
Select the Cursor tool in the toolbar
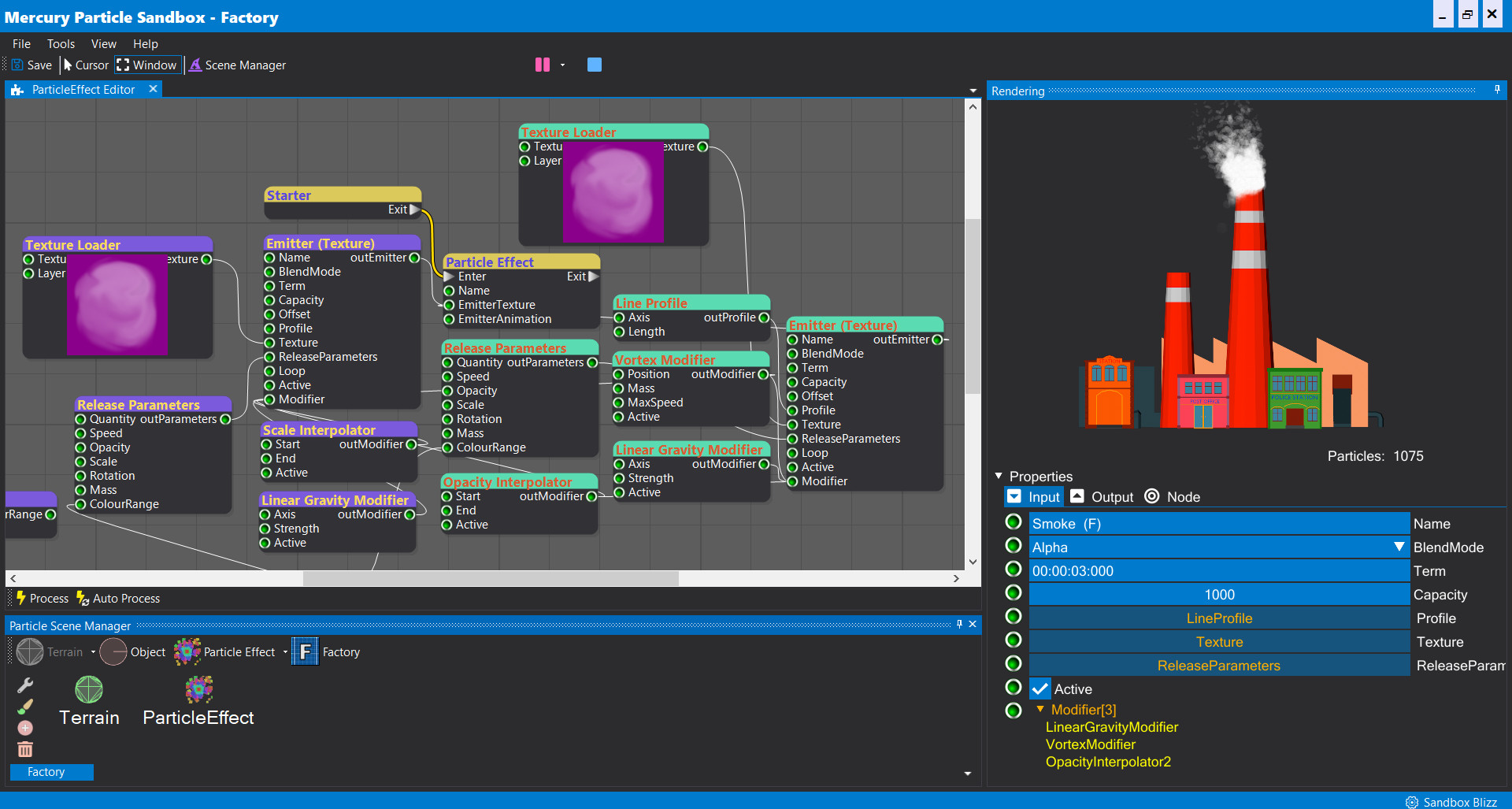click(x=85, y=65)
